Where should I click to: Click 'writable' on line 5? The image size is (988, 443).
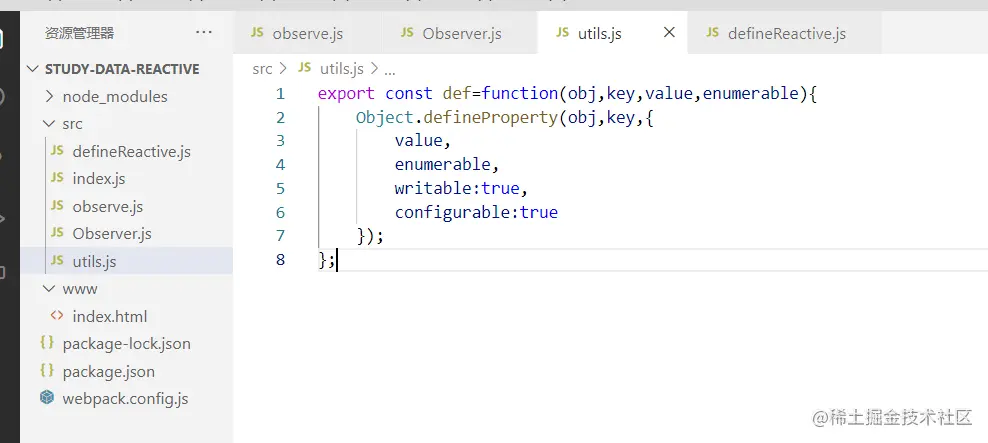point(433,188)
